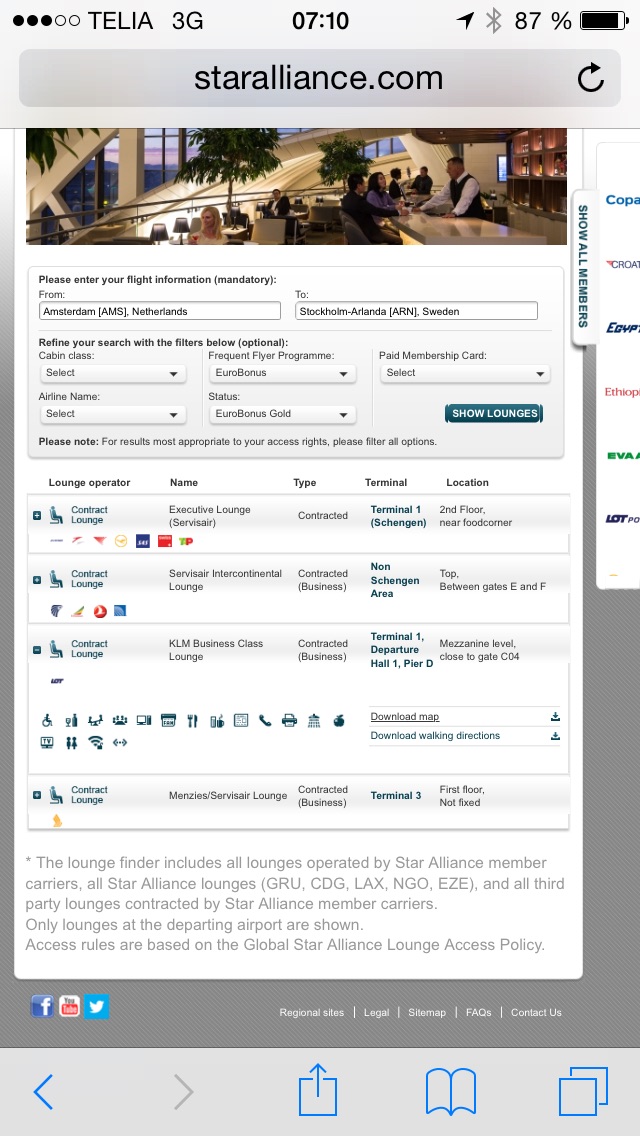Tap the Safari share icon
This screenshot has height=1136, width=640.
pyautogui.click(x=318, y=1091)
